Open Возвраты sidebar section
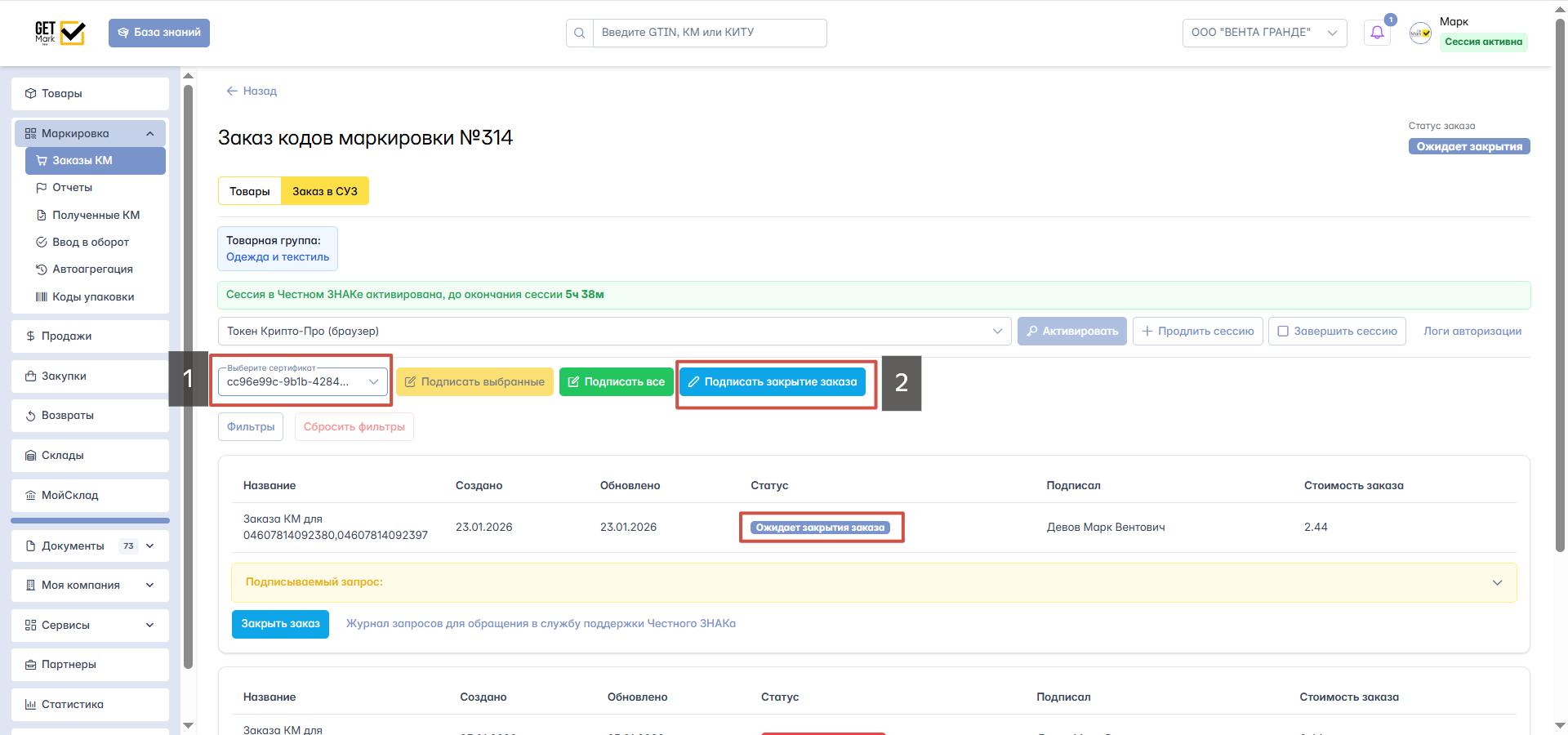Viewport: 1568px width, 735px height. tap(90, 416)
